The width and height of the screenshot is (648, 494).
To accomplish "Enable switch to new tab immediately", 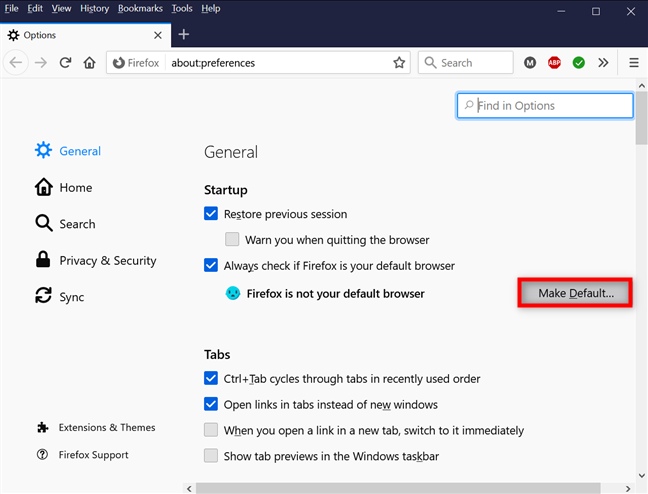I will [x=211, y=430].
